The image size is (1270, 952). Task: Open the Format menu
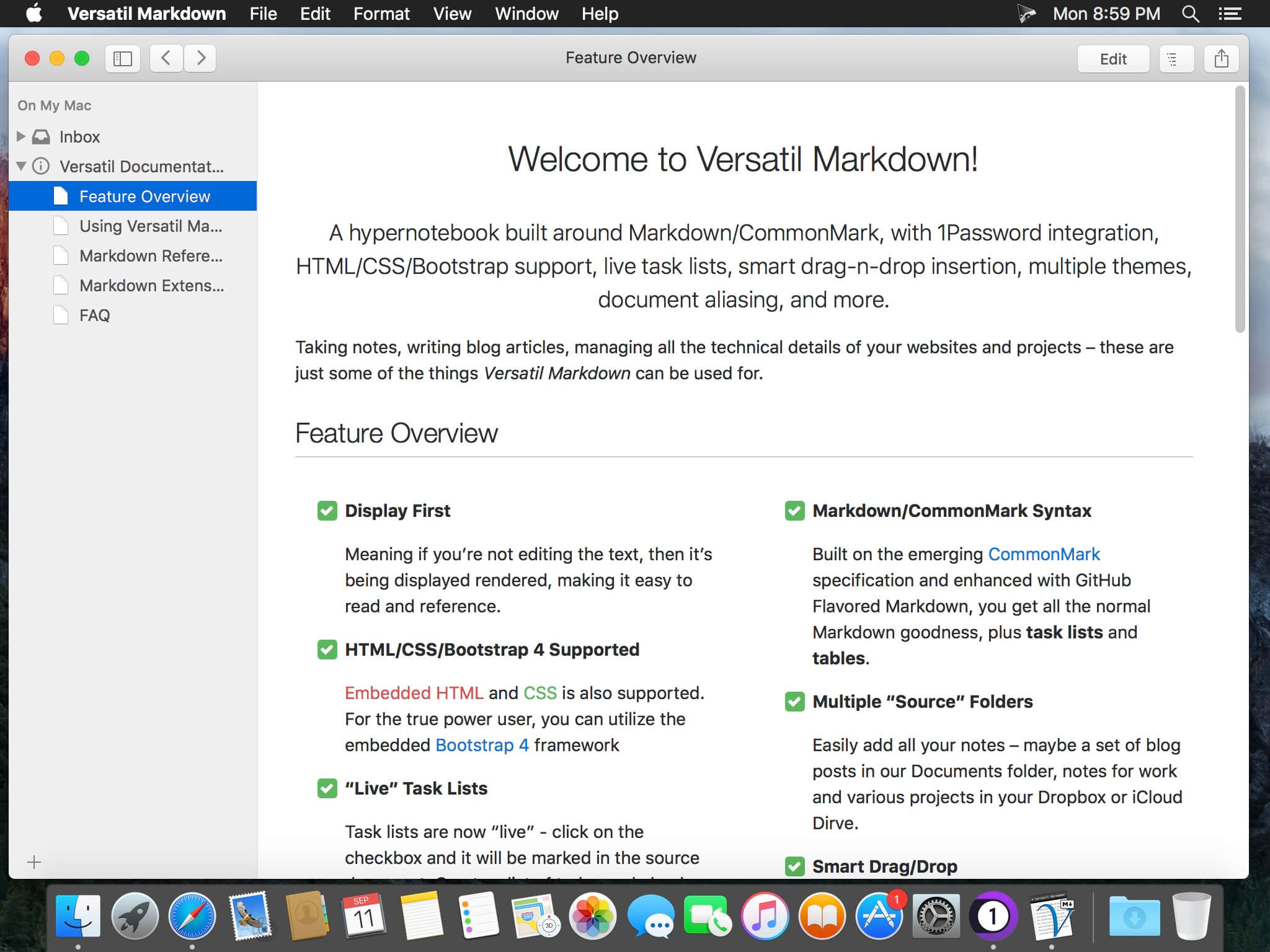pos(381,14)
